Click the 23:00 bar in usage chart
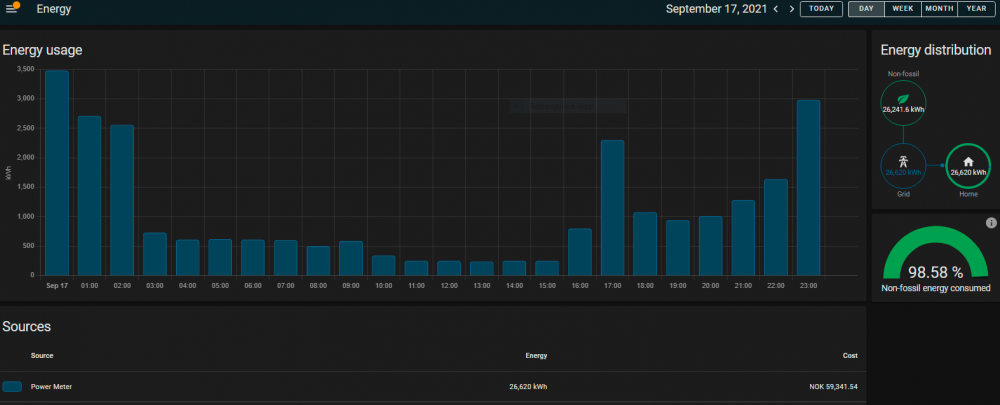1000x405 pixels. pos(808,188)
